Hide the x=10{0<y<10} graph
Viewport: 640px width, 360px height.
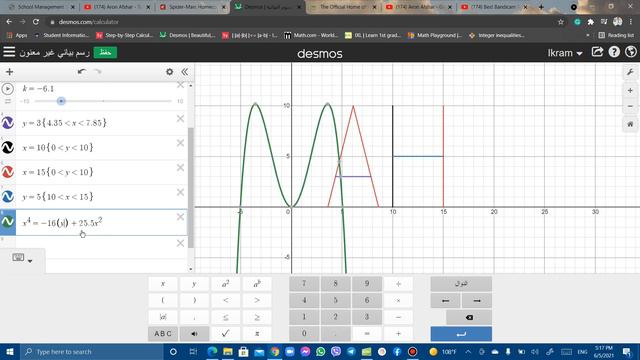click(x=8, y=147)
